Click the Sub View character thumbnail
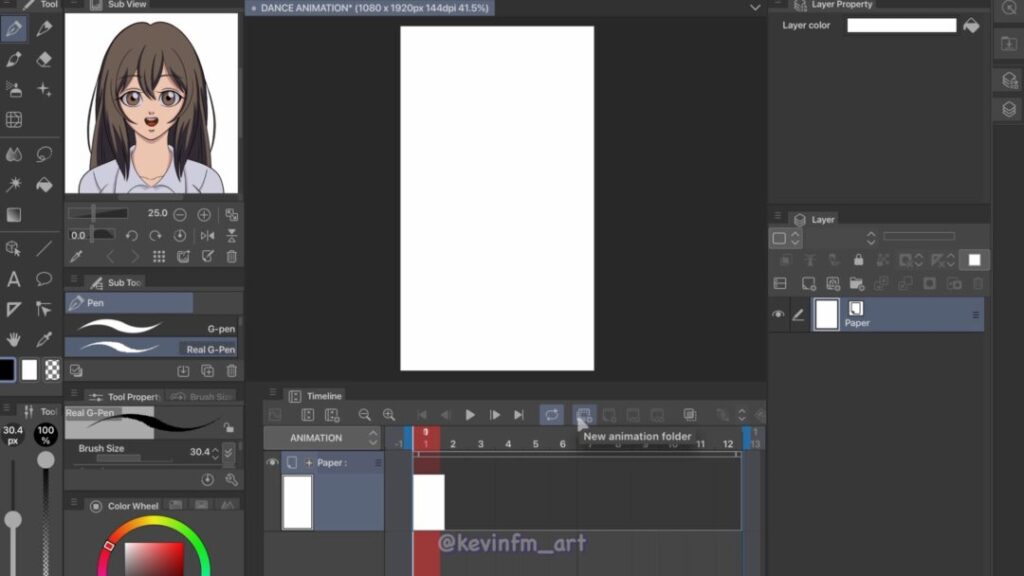1024x576 pixels. [x=152, y=103]
